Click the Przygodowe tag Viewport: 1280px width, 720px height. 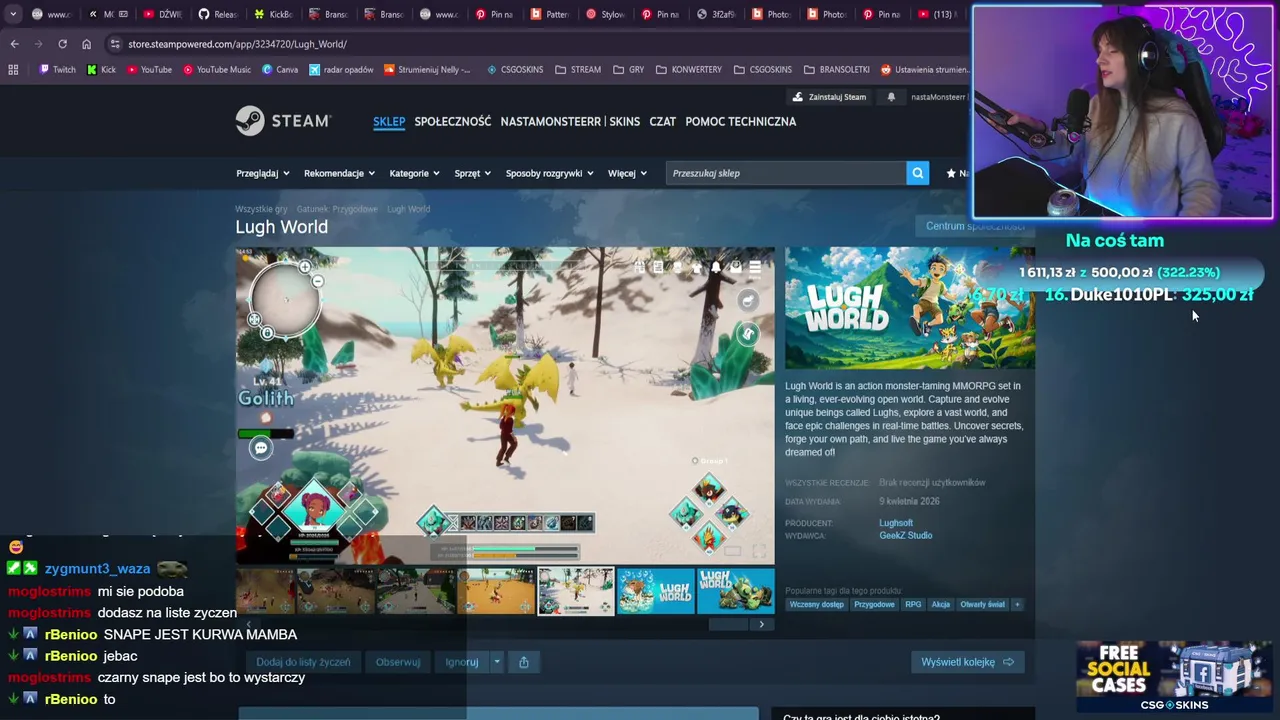tap(874, 604)
